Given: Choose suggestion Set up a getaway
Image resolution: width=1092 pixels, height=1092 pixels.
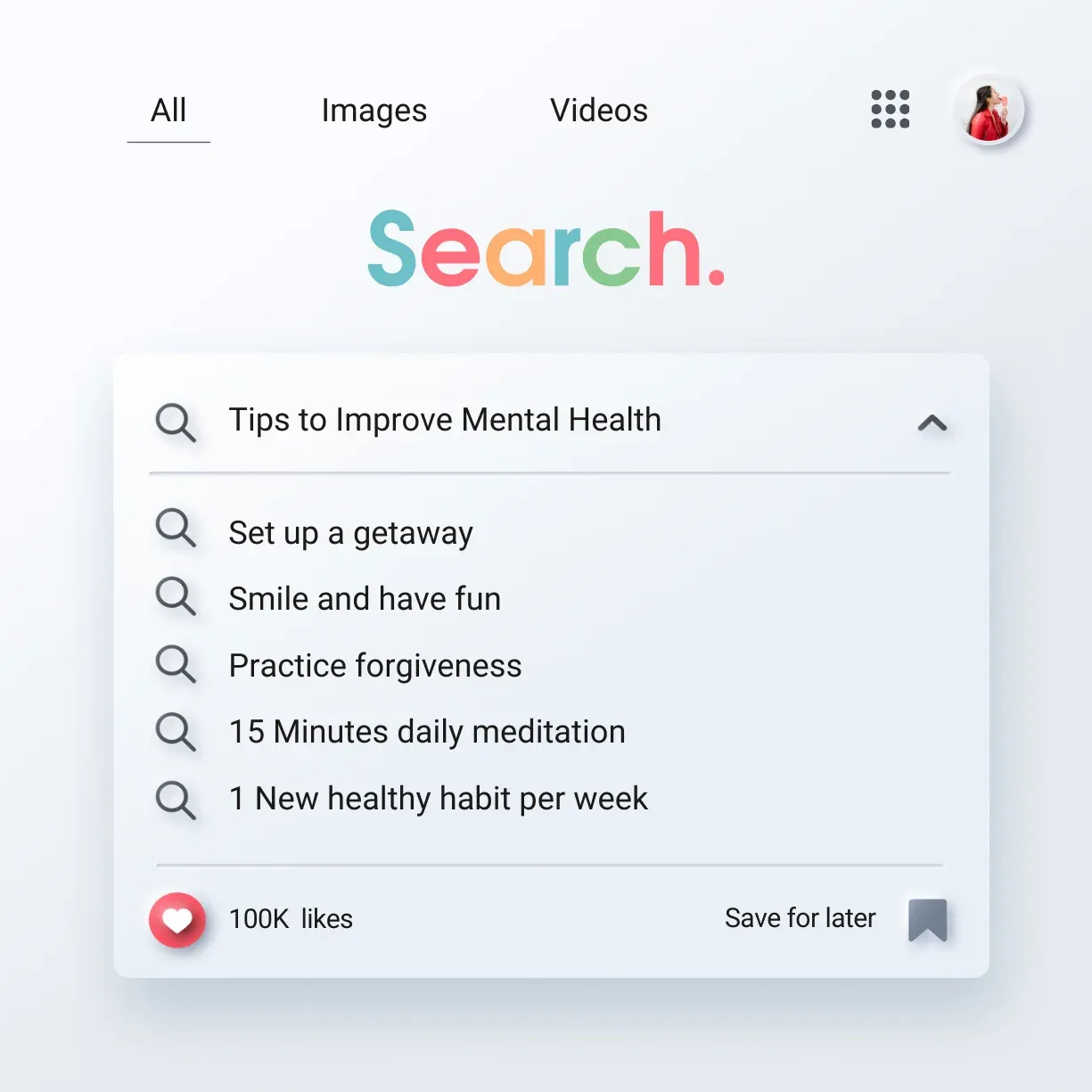Looking at the screenshot, I should tap(350, 533).
